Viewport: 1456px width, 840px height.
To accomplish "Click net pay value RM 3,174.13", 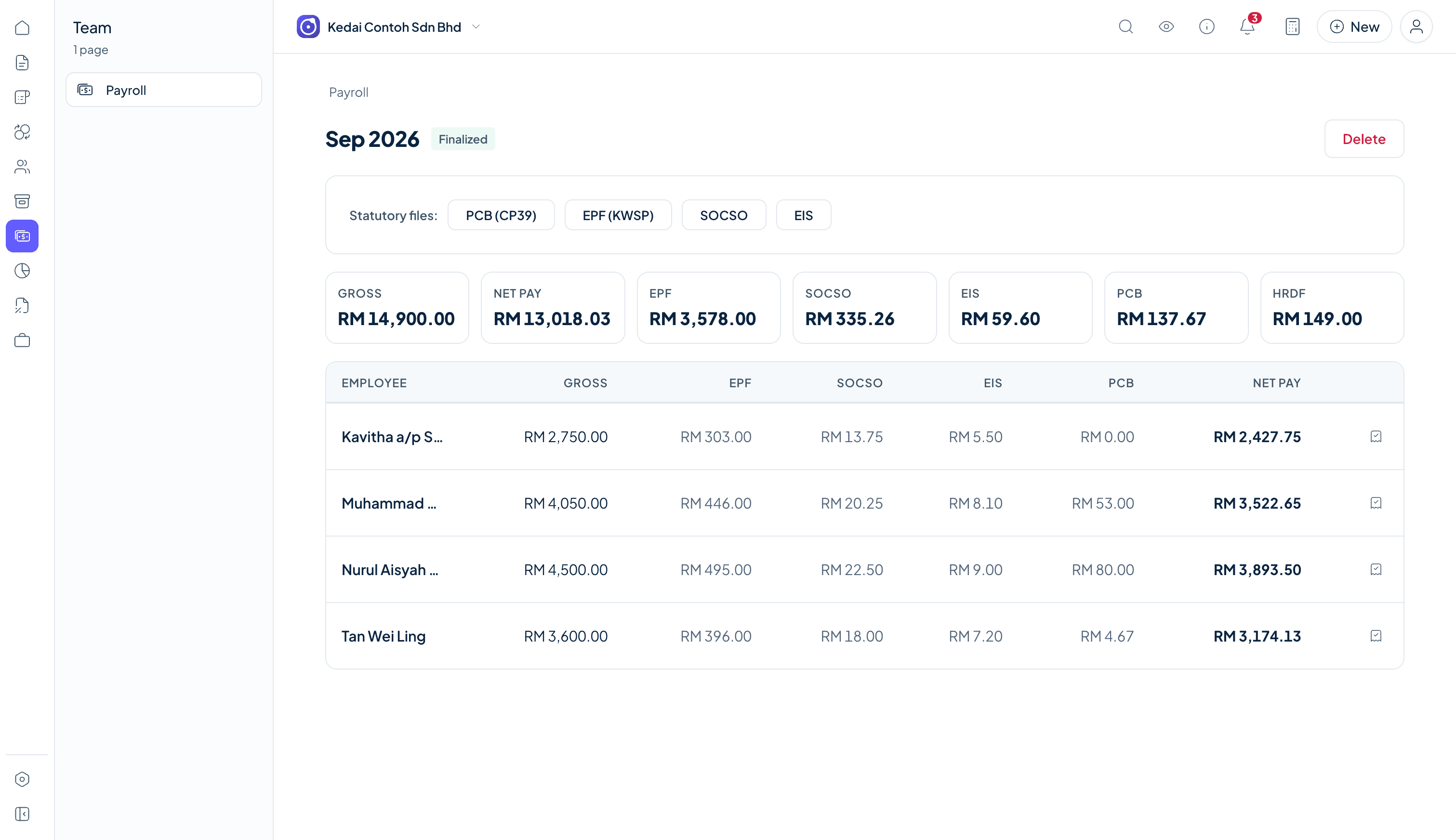I will coord(1257,636).
